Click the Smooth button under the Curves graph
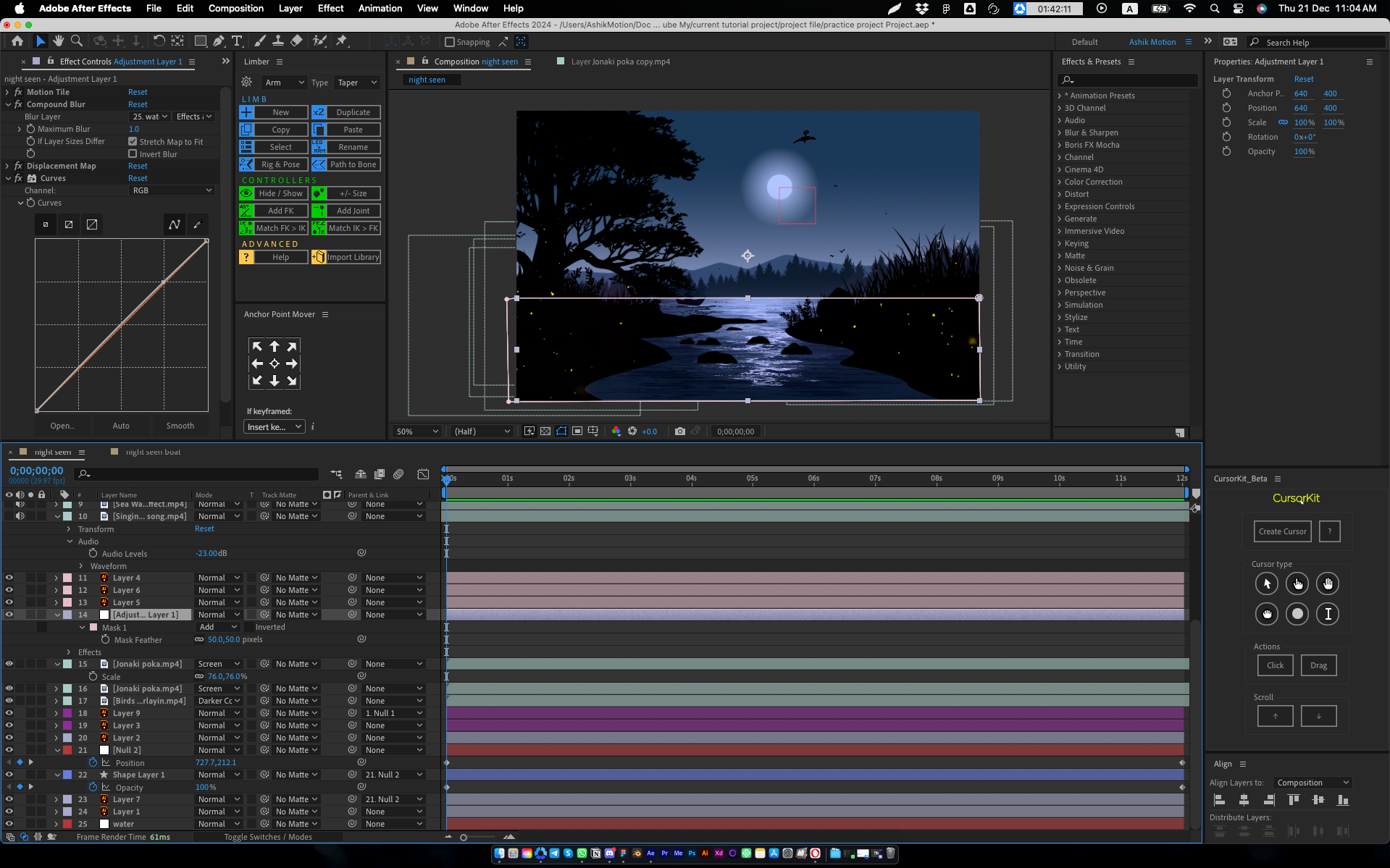This screenshot has width=1390, height=868. tap(180, 426)
